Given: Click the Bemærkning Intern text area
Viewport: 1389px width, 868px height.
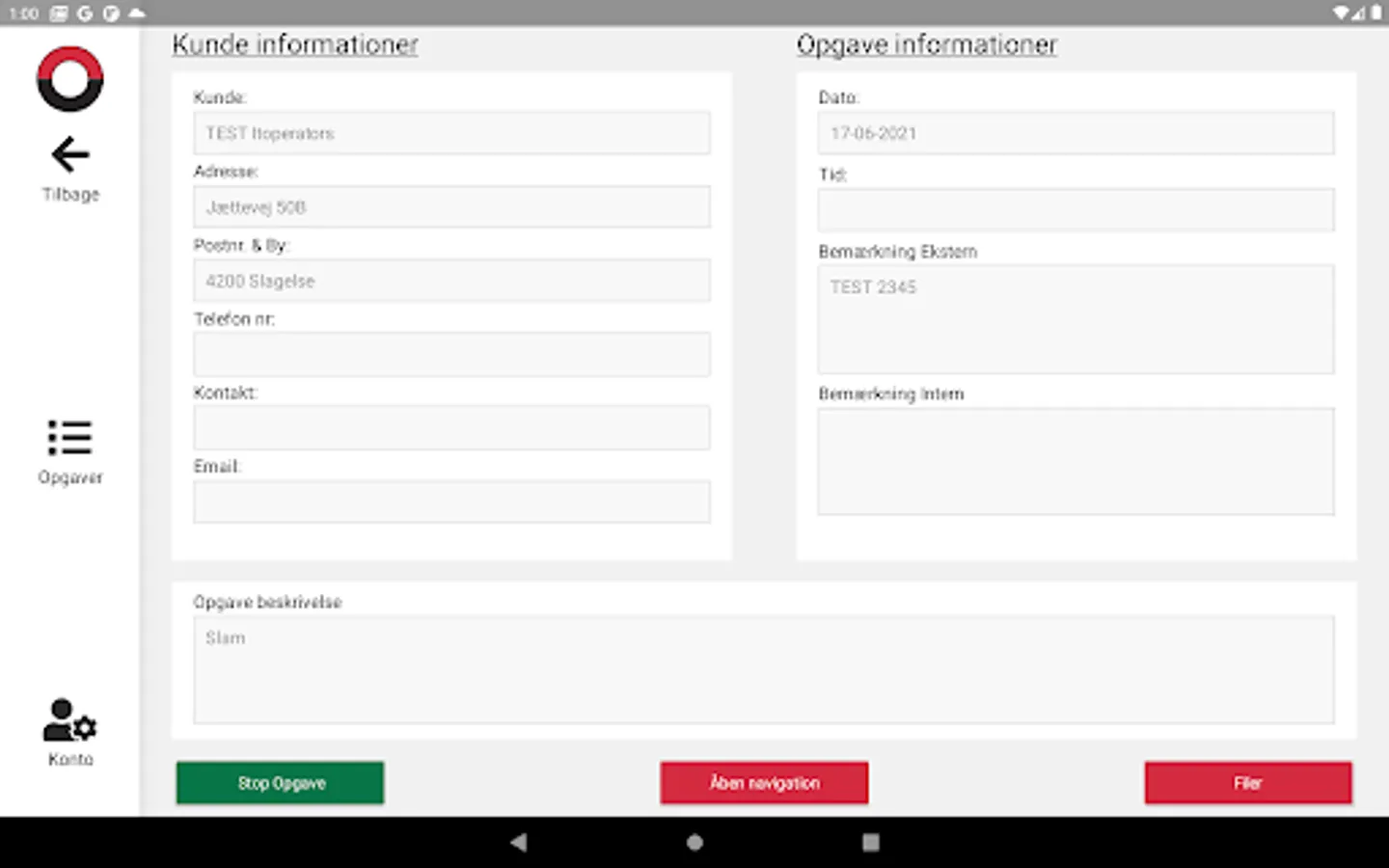Looking at the screenshot, I should pyautogui.click(x=1076, y=461).
